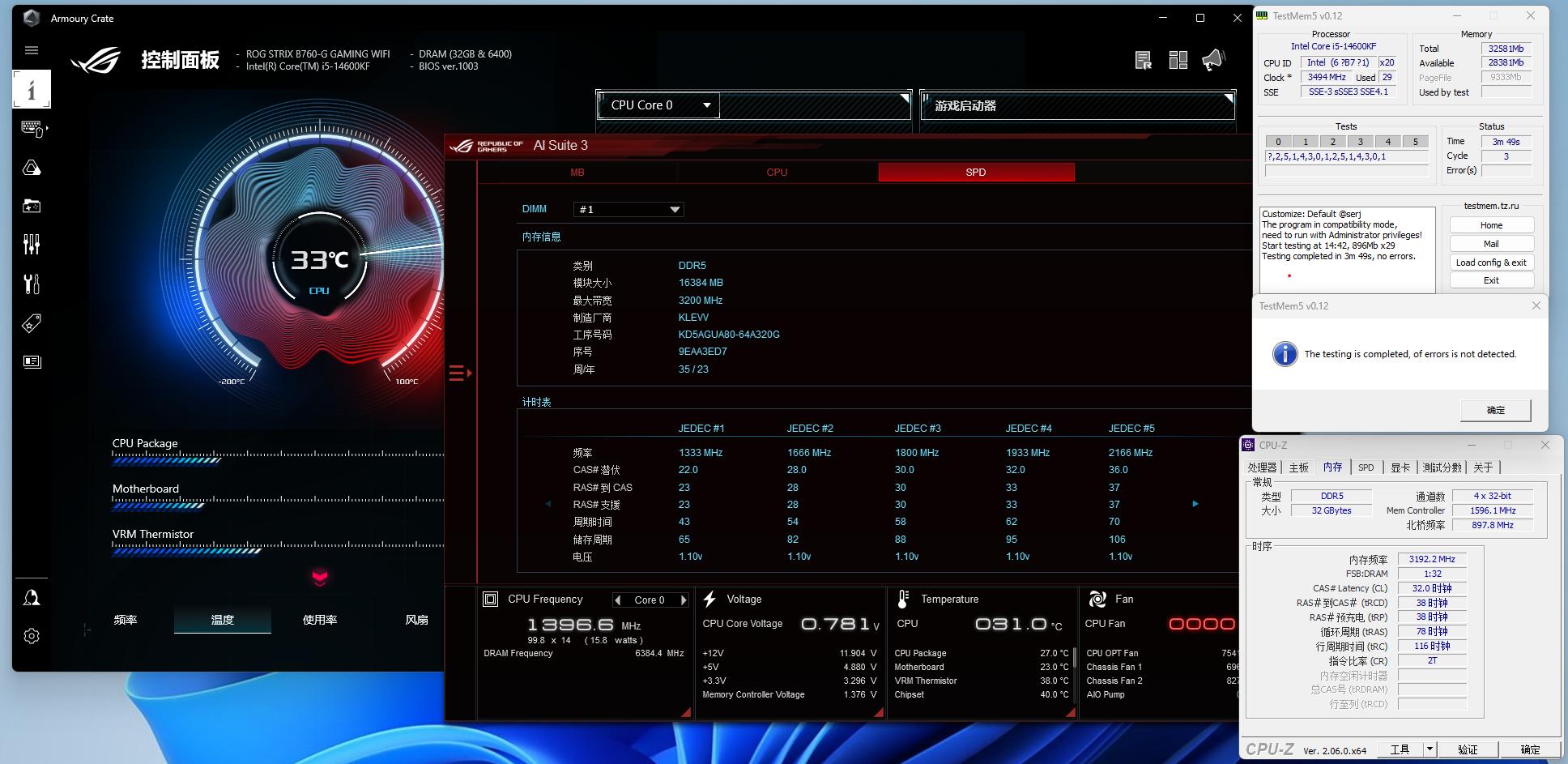Click the CPU Frequency chip icon

click(x=490, y=599)
